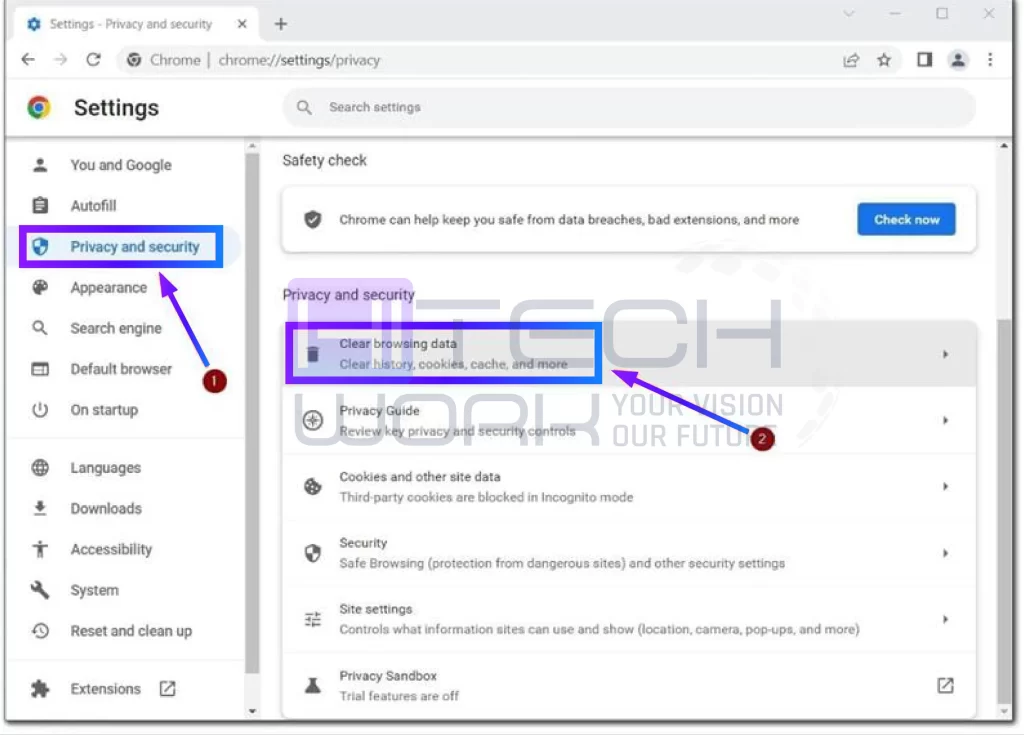The image size is (1024, 735).
Task: Click the wrench icon beside System
Action: (x=40, y=590)
